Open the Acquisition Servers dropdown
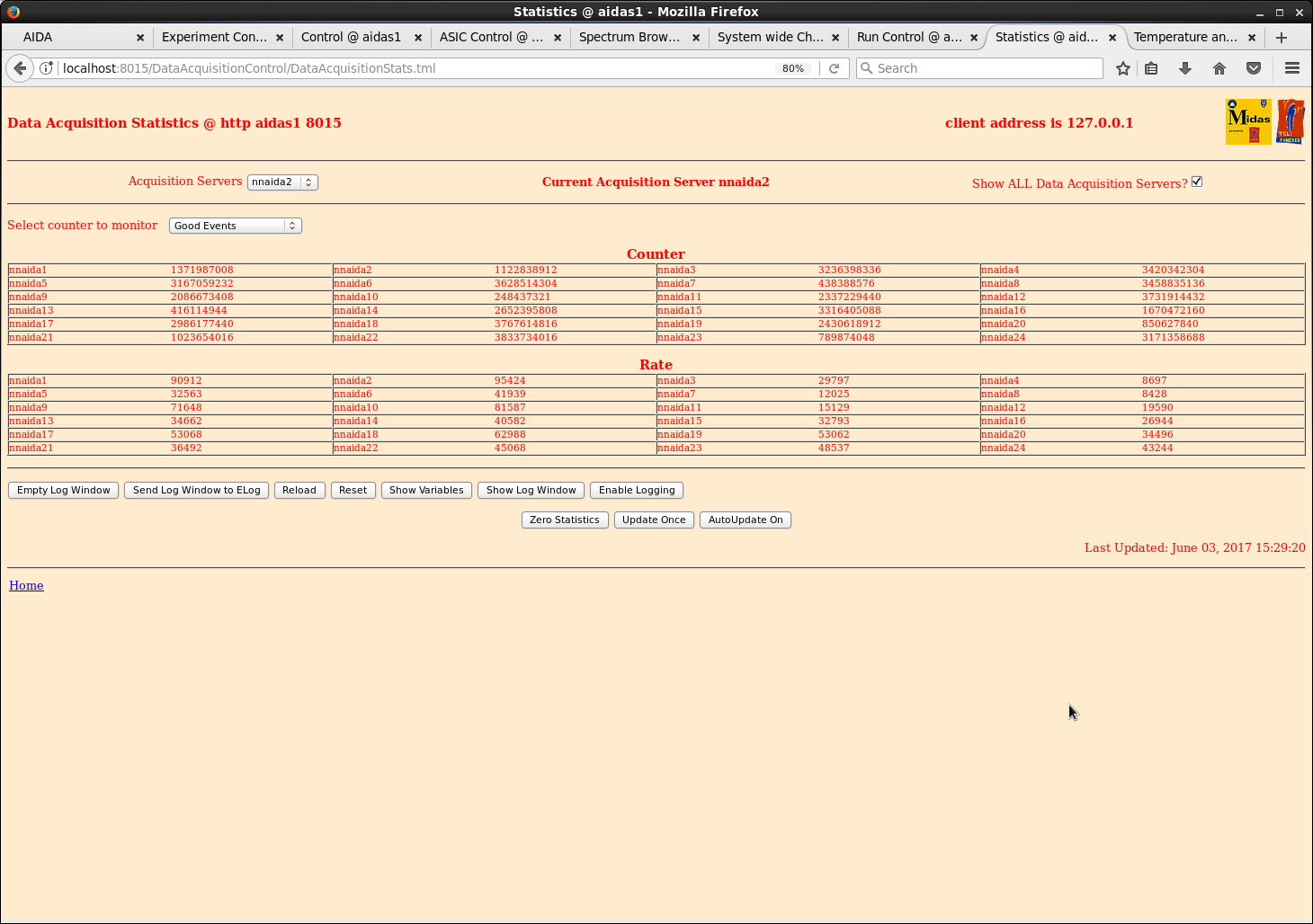Viewport: 1313px width, 924px height. coord(282,182)
